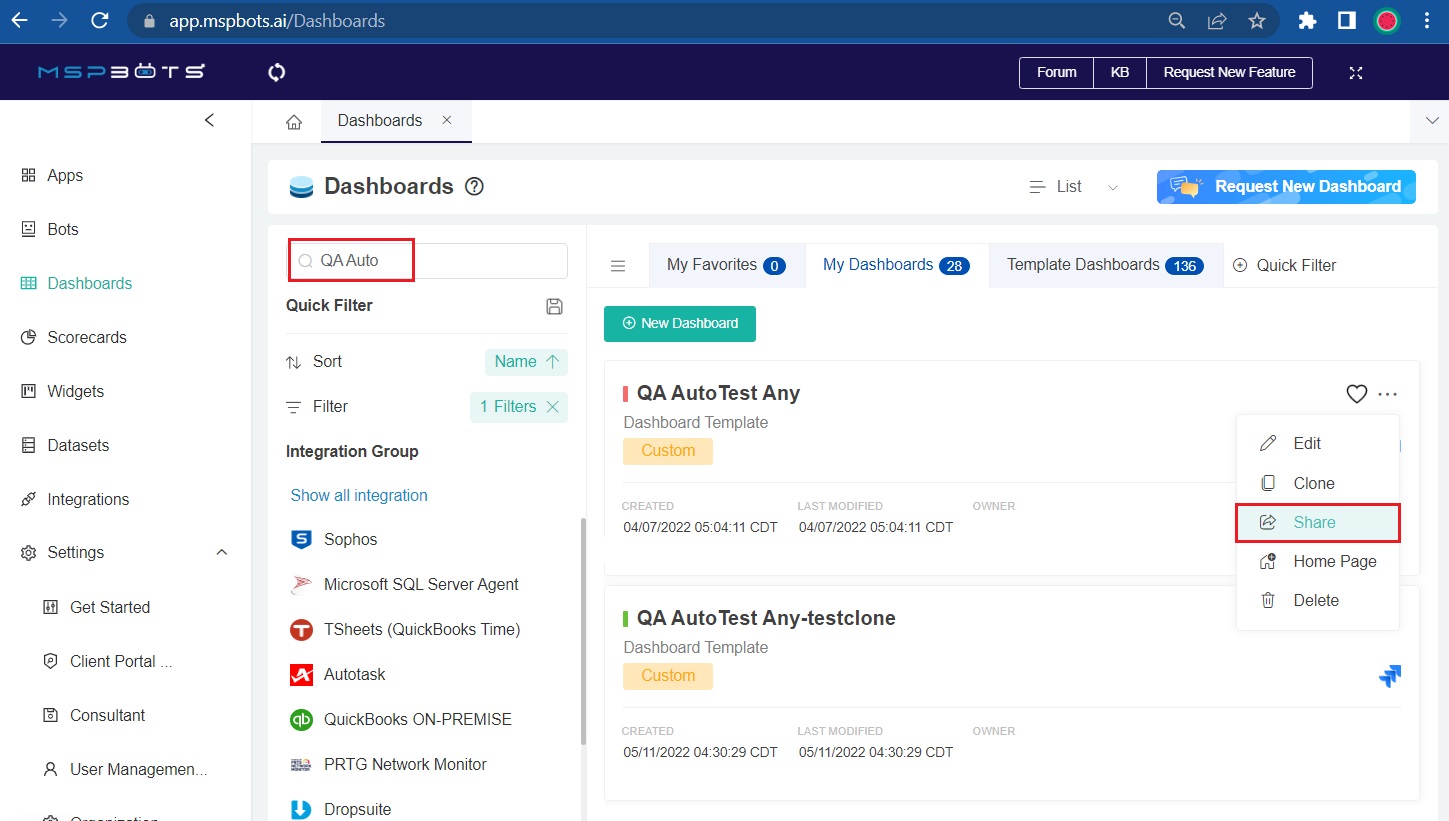Click the sync/refresh icon in the top bar
Viewport: 1449px width, 821px height.
(x=276, y=72)
